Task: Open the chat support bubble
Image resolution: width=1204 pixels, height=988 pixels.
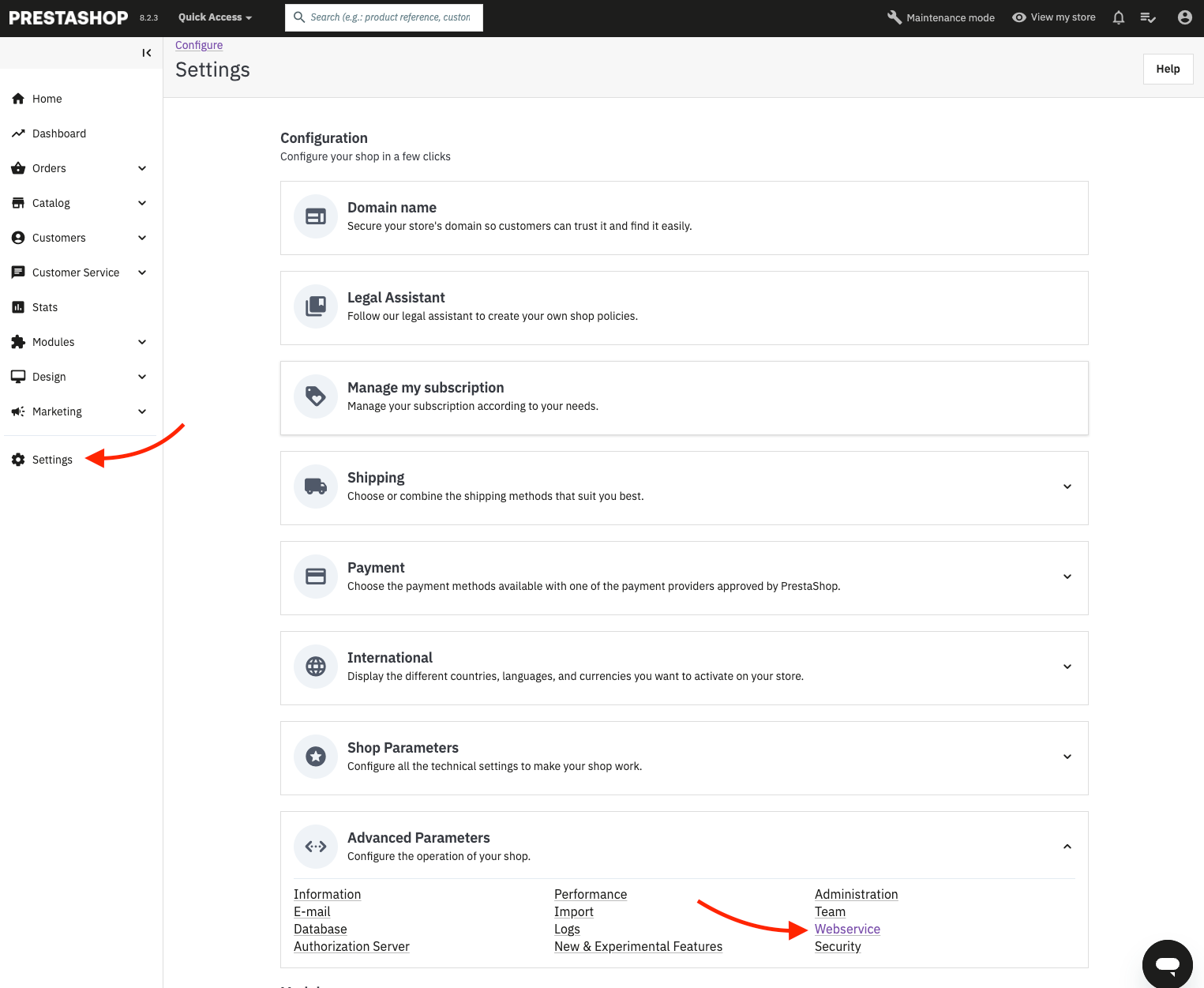Action: [x=1167, y=964]
